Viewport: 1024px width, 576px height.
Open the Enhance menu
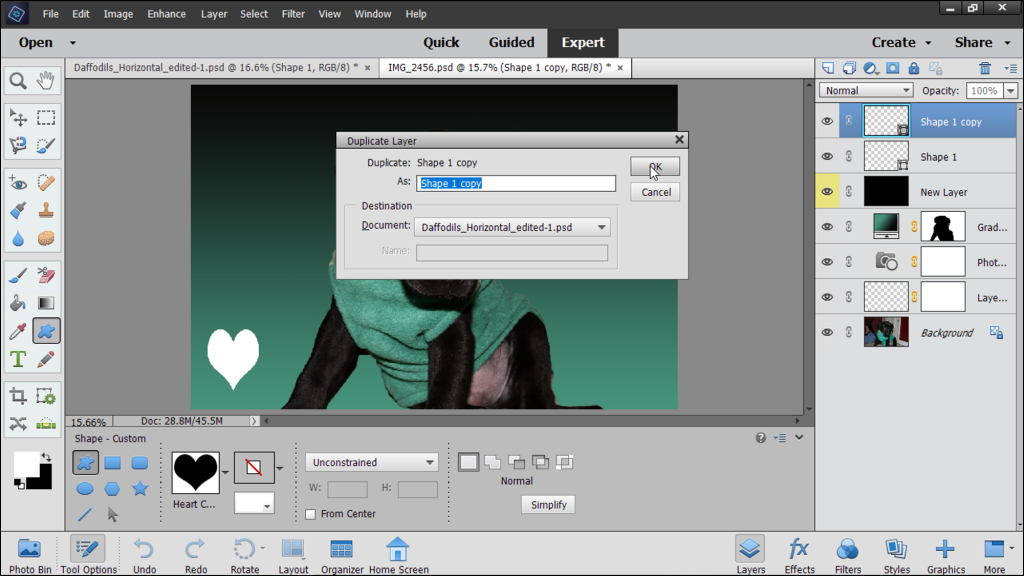pyautogui.click(x=166, y=14)
